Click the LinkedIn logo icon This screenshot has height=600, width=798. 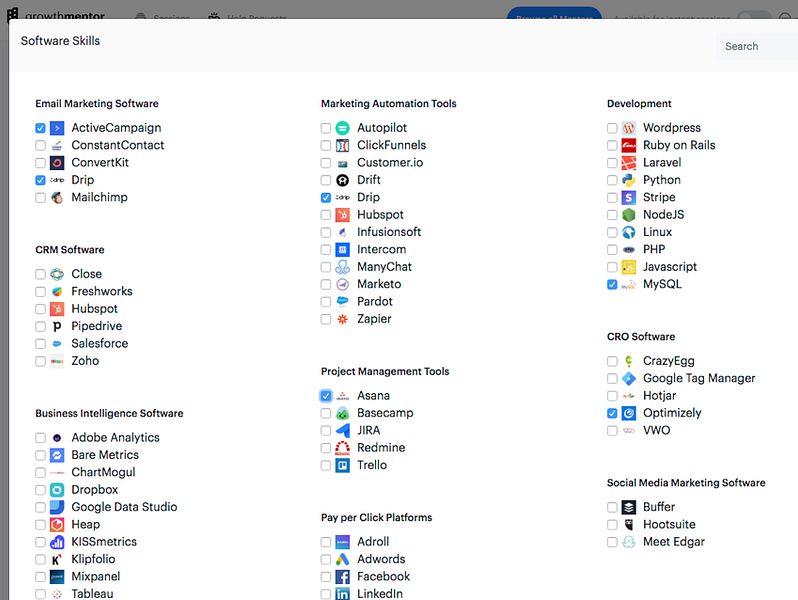point(343,594)
